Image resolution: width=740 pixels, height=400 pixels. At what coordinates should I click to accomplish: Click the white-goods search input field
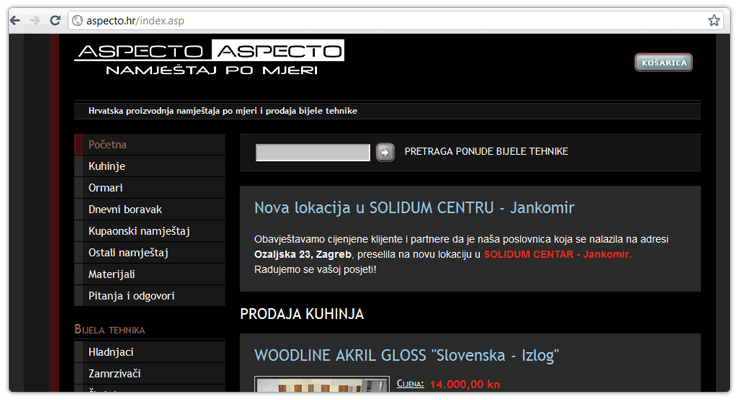[x=312, y=152]
